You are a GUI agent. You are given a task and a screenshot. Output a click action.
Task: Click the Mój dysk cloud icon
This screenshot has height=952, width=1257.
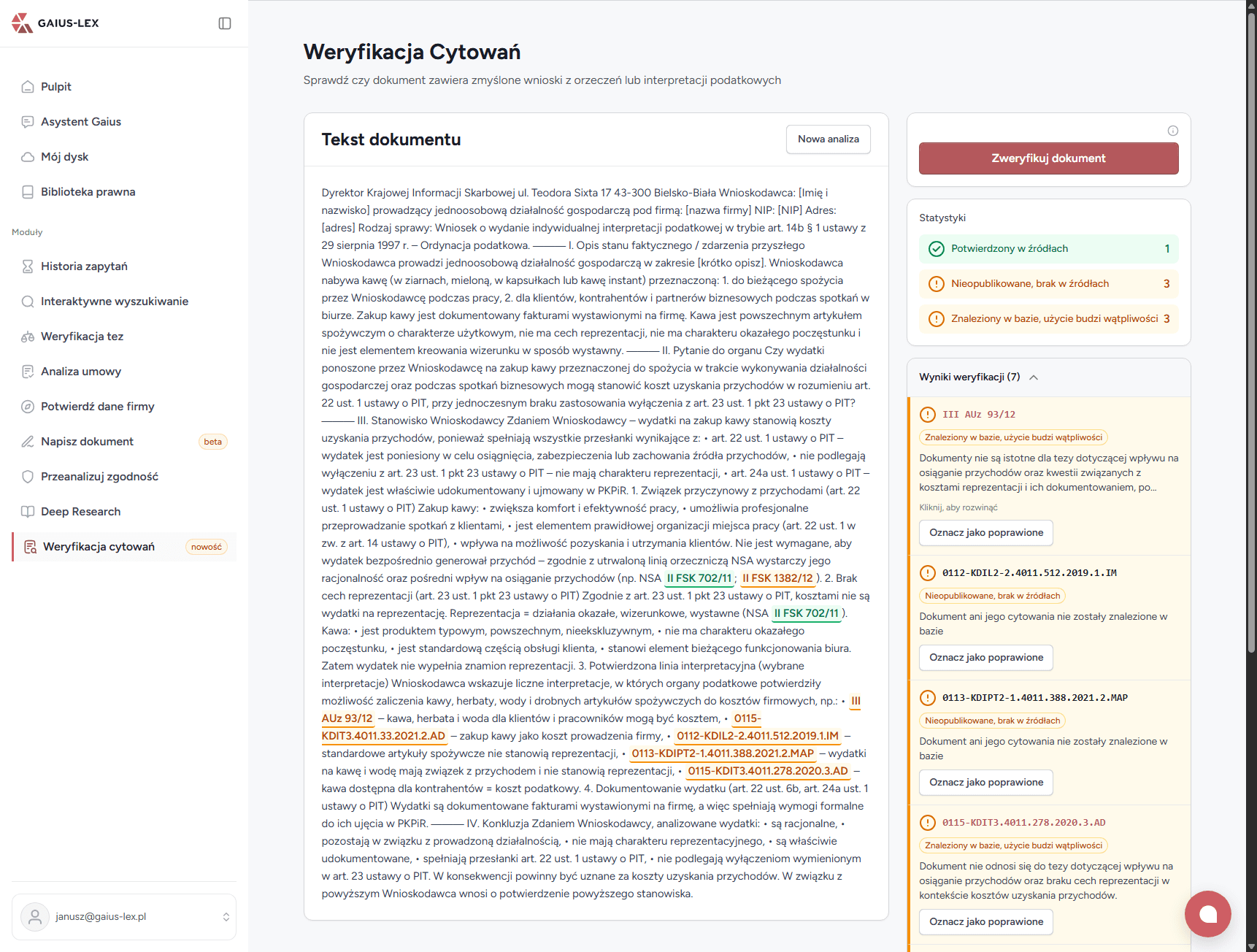point(28,157)
